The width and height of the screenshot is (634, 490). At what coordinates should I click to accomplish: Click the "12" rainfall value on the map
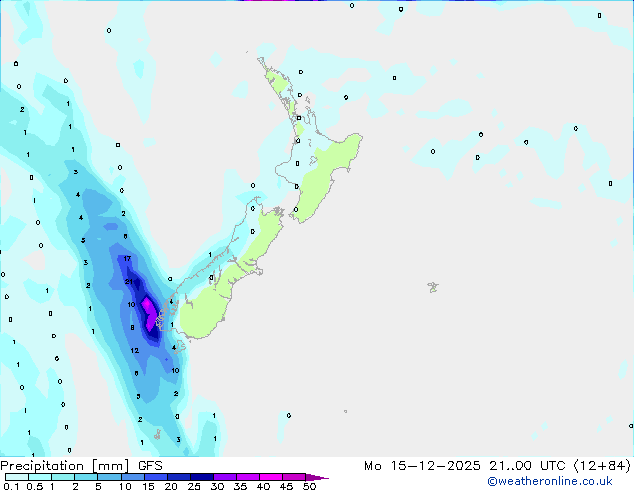pos(134,351)
